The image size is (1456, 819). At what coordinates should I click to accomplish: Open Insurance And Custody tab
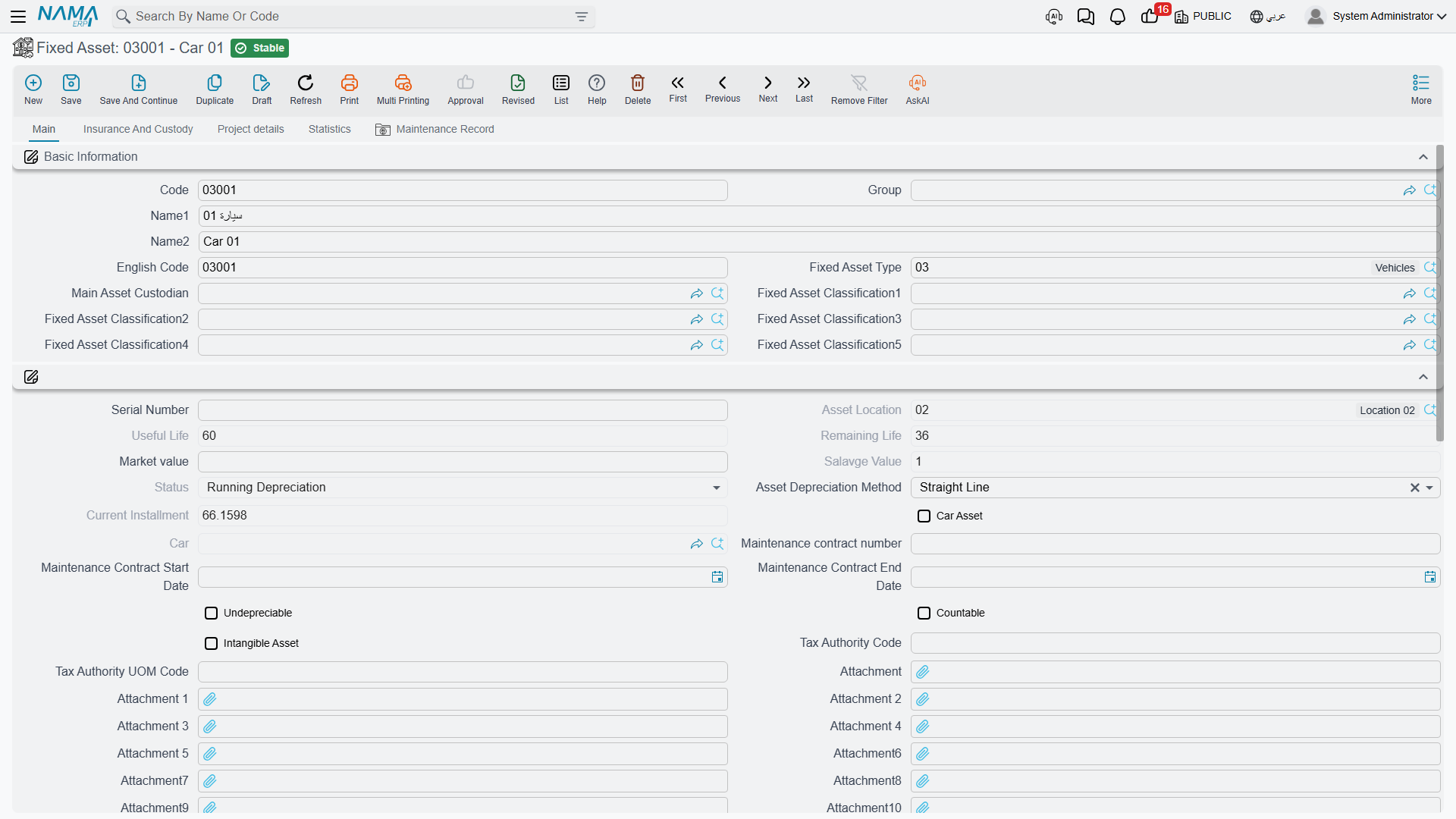coord(138,130)
